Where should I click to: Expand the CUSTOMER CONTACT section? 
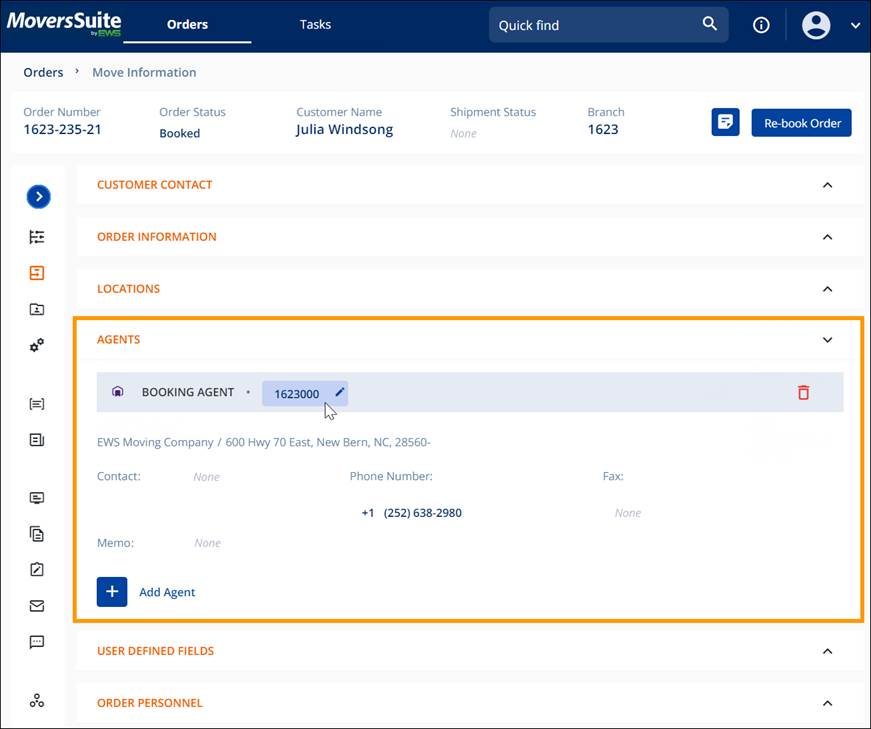pos(827,185)
